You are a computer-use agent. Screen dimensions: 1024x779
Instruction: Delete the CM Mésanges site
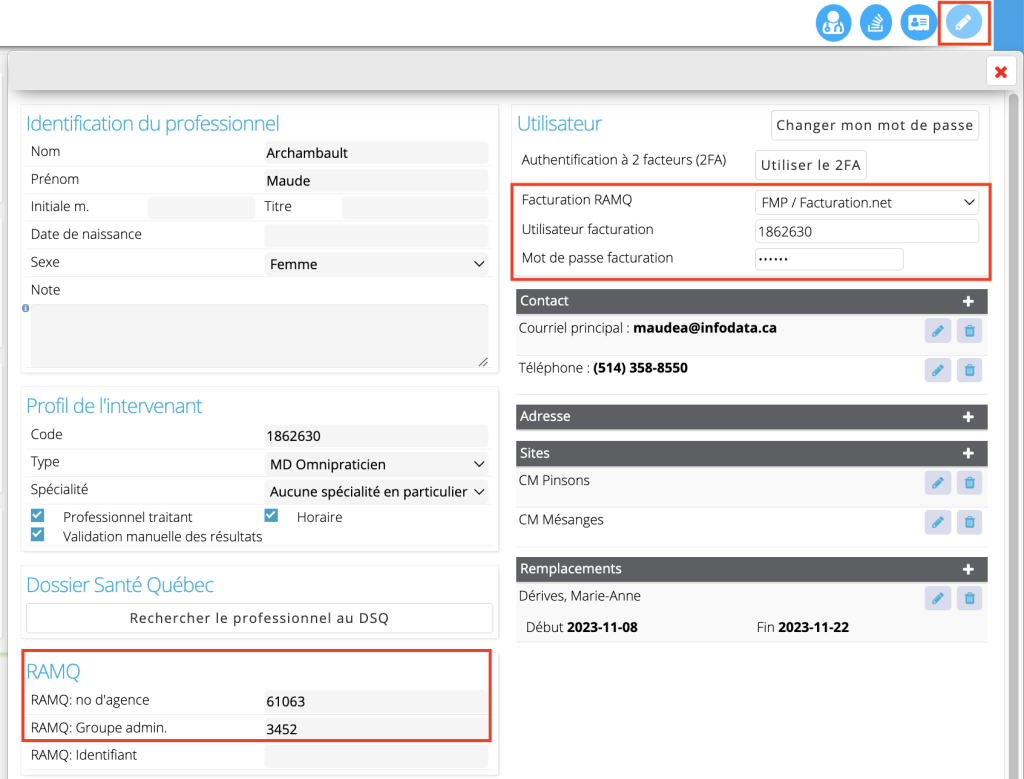tap(970, 522)
